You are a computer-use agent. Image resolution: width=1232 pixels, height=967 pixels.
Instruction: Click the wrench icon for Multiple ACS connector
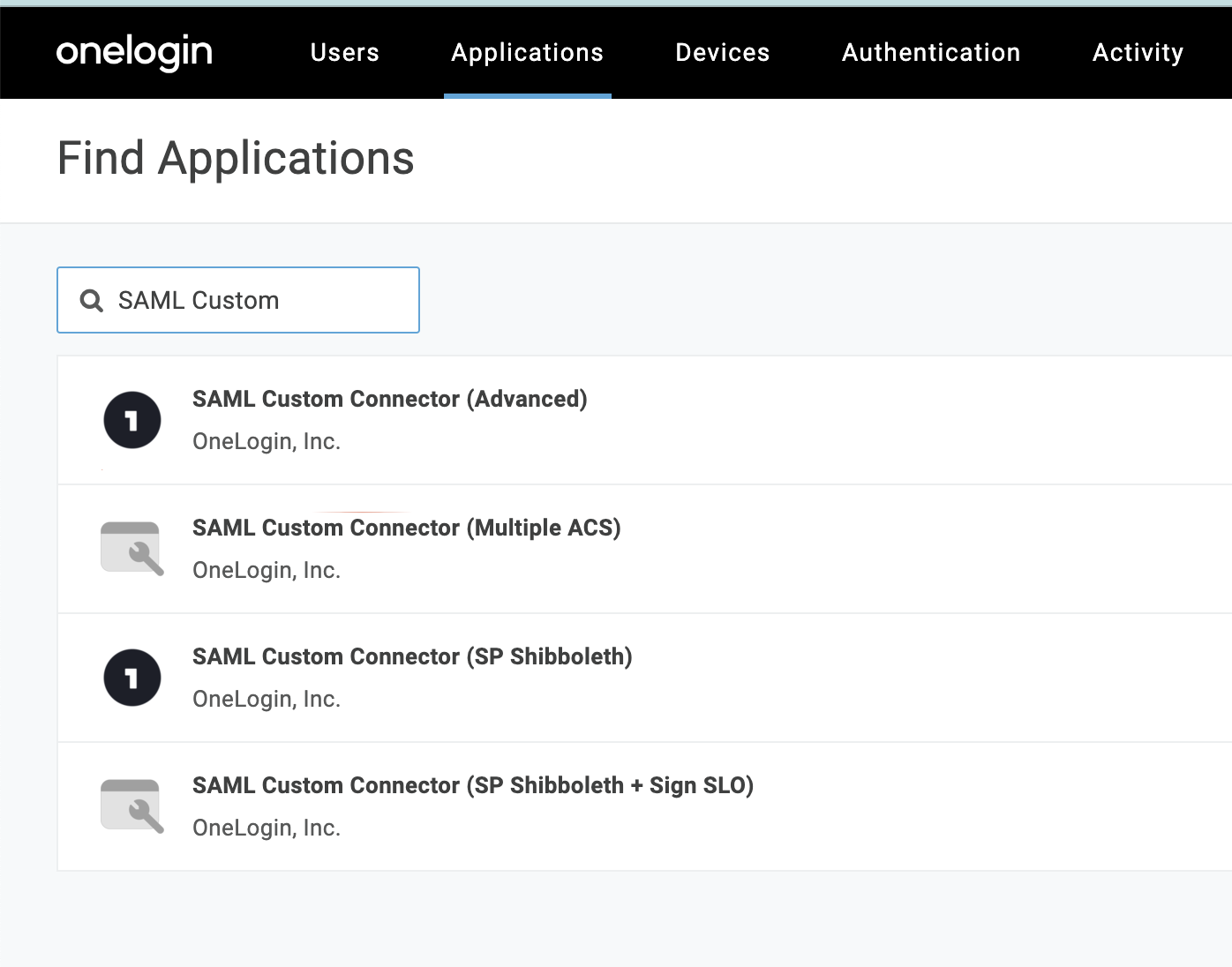tap(132, 549)
